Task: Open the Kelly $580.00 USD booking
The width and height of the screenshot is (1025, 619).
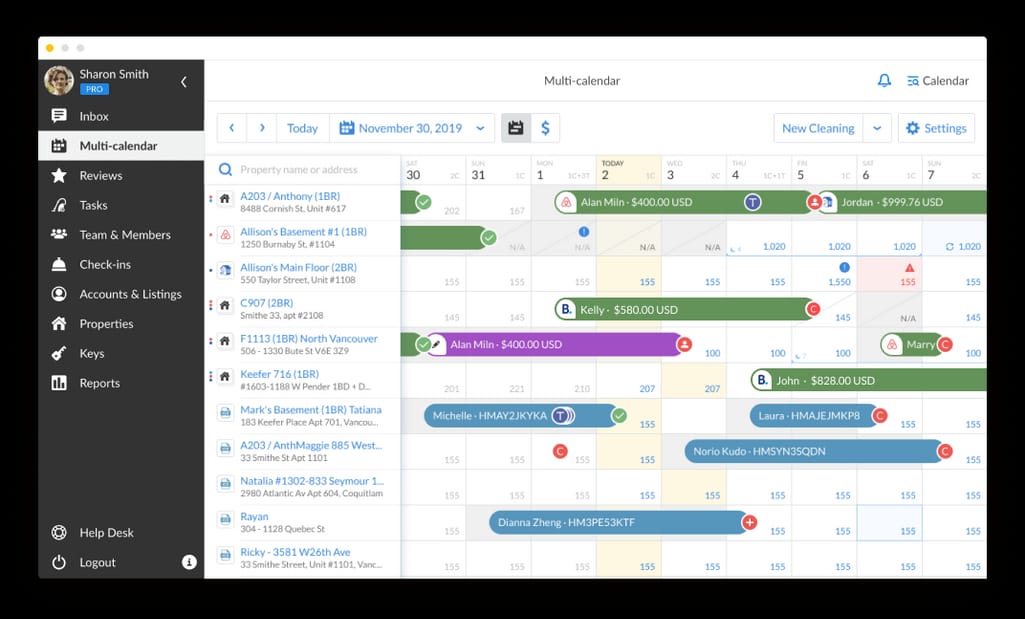Action: click(x=683, y=309)
